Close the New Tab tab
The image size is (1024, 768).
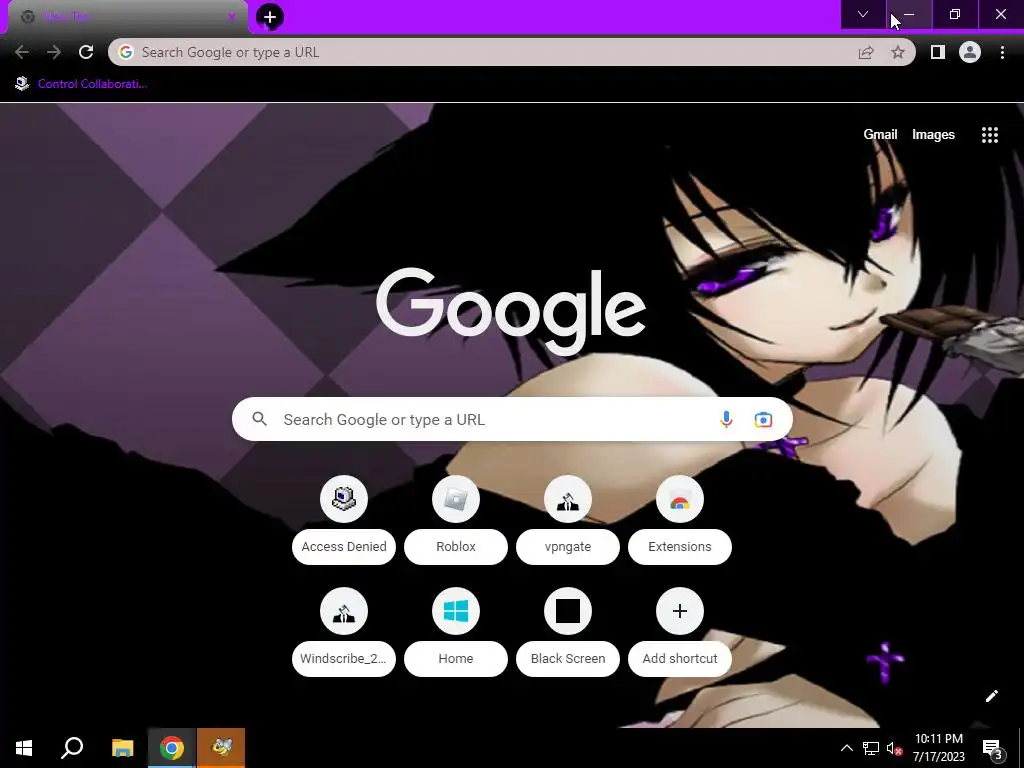pos(232,17)
